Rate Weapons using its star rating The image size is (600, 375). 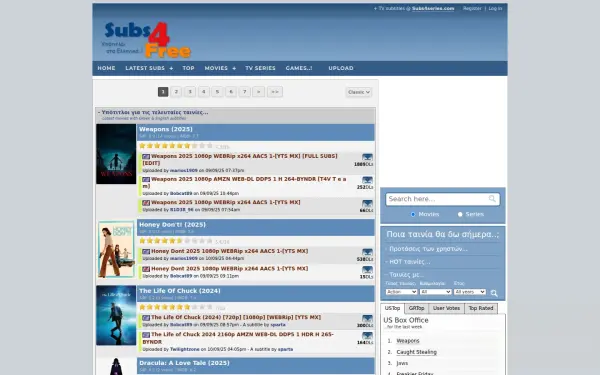coord(176,146)
